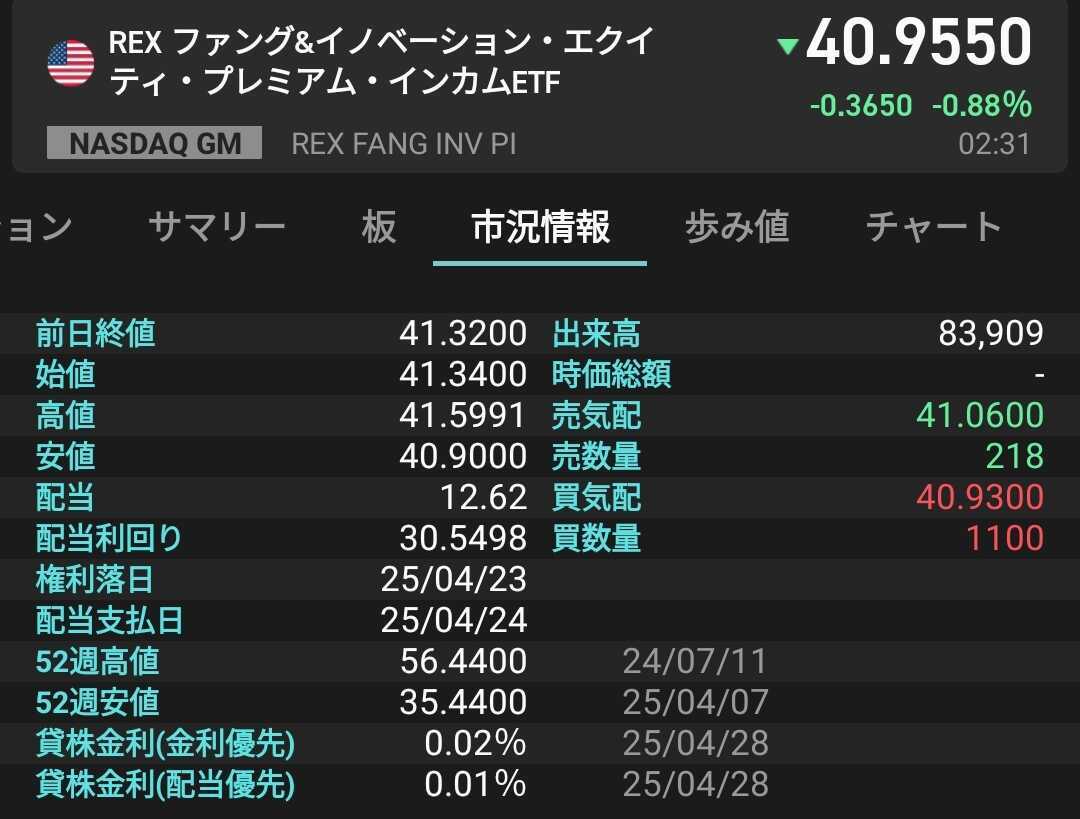Click the ask price 41.0600
This screenshot has height=819, width=1080.
click(980, 415)
